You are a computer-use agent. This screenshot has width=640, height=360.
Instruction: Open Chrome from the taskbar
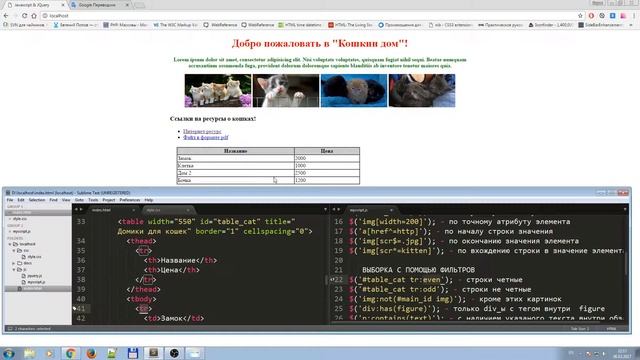coord(70,353)
